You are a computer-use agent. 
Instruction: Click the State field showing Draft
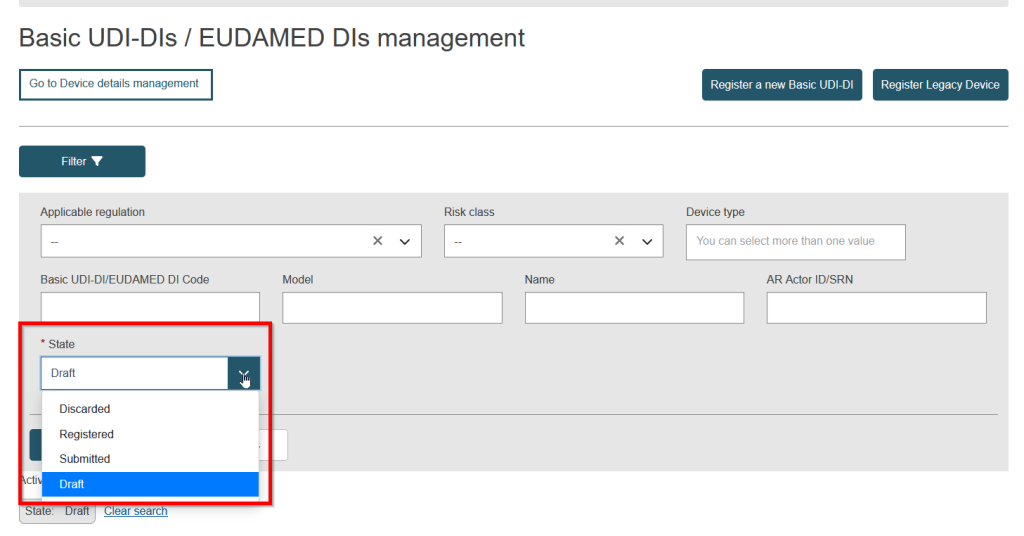(134, 373)
